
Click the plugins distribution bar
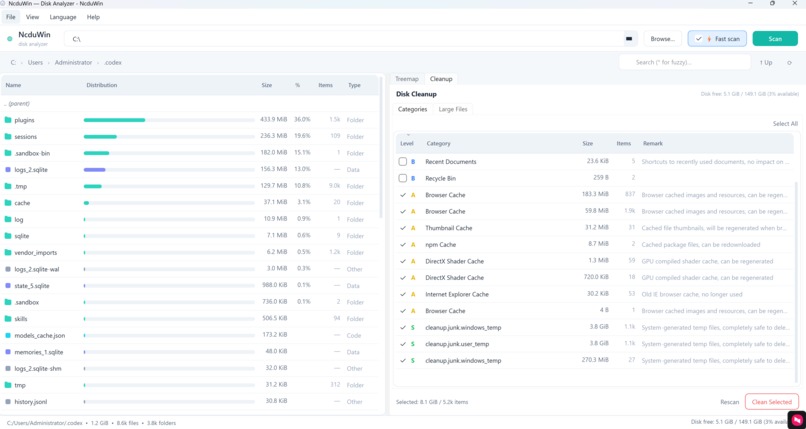click(x=114, y=120)
